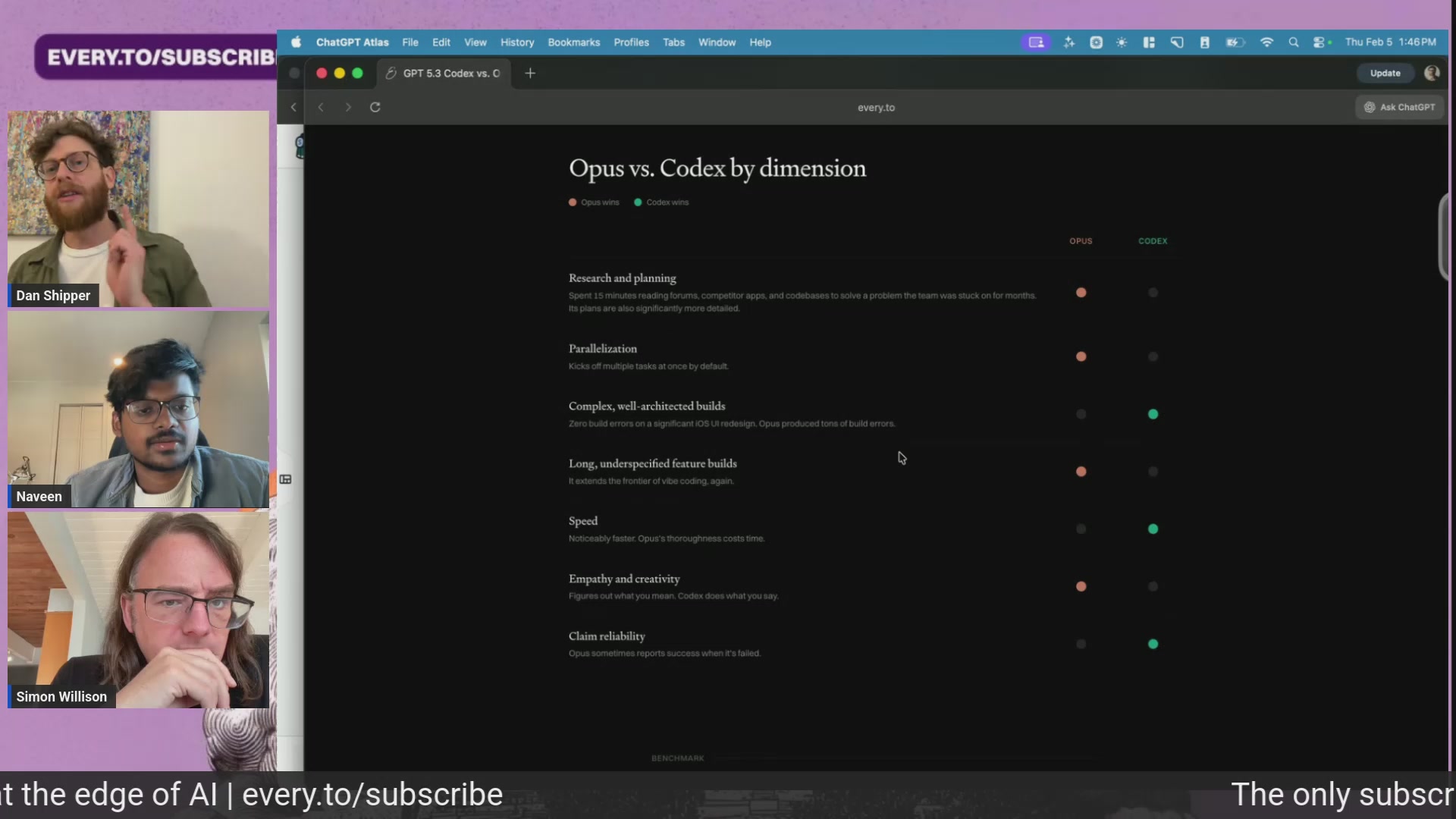This screenshot has width=1456, height=819.
Task: Click the Update button
Action: tap(1385, 73)
